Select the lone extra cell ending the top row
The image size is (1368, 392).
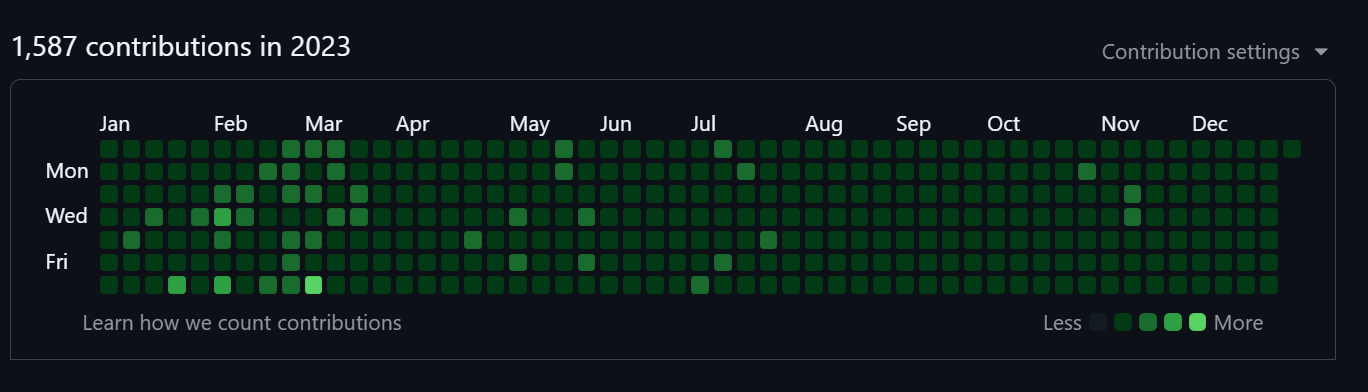[1292, 149]
